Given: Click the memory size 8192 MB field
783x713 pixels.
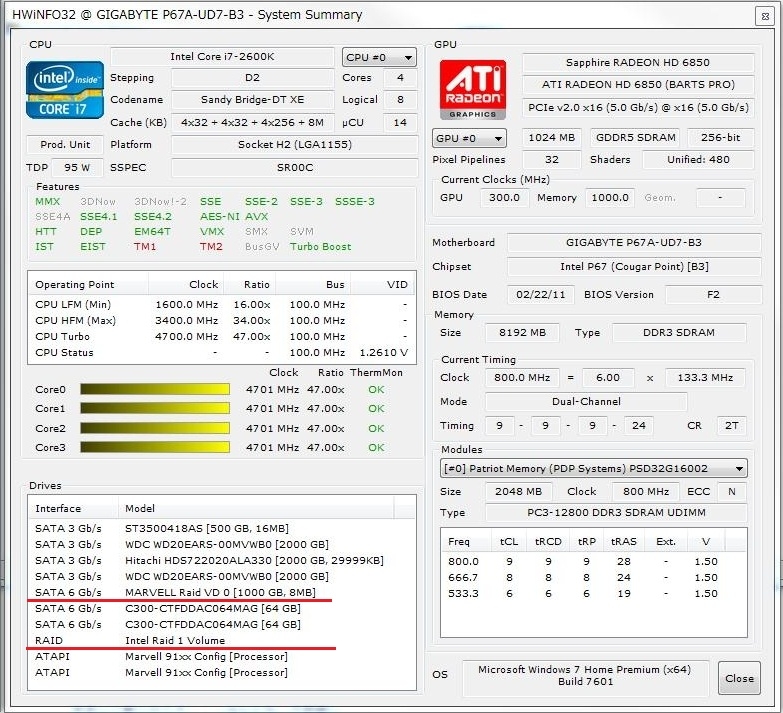Looking at the screenshot, I should click(522, 333).
